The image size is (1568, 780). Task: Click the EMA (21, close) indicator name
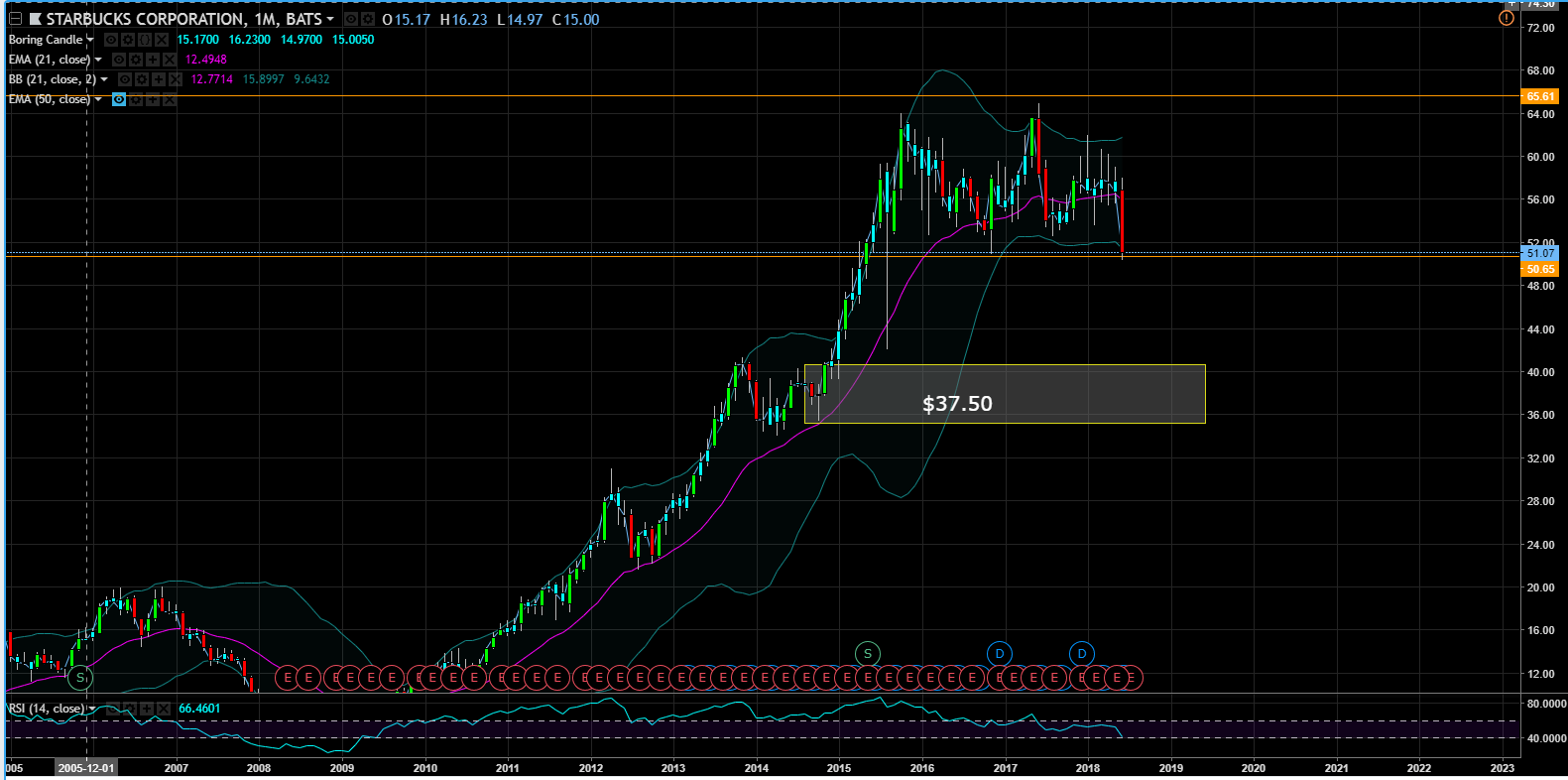[x=50, y=60]
